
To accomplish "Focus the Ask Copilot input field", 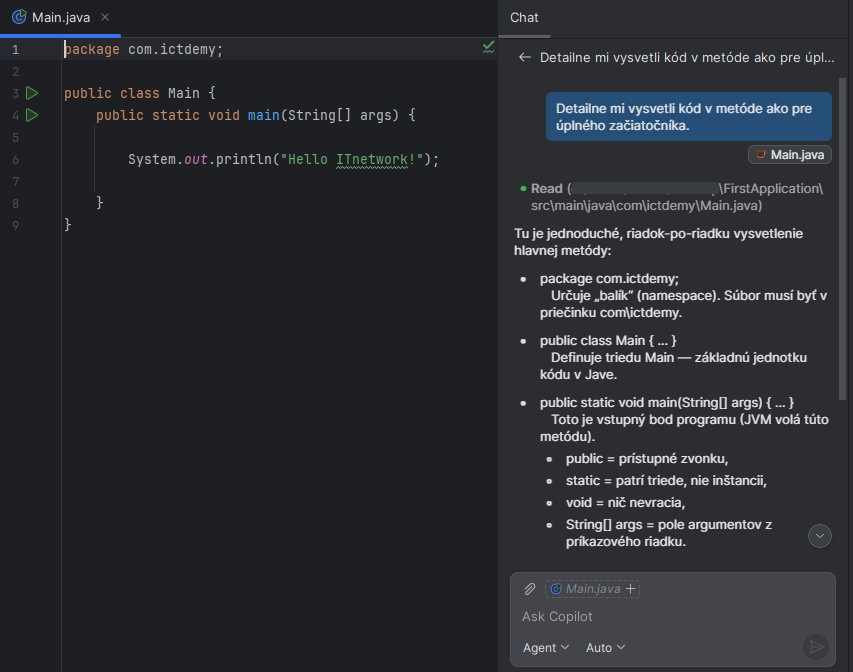I will pos(672,616).
